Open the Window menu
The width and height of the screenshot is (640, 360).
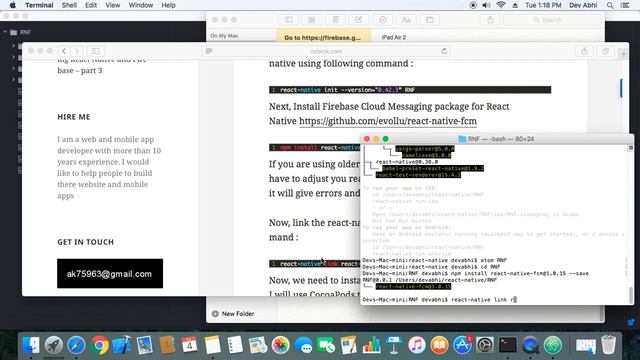(140, 5)
